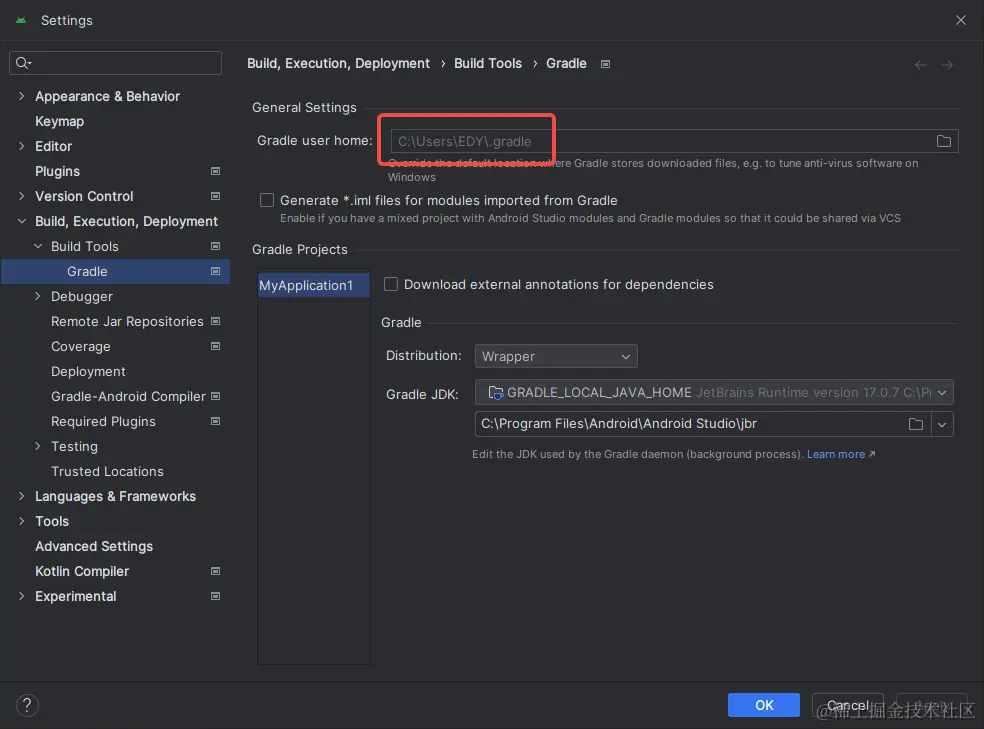The width and height of the screenshot is (984, 729).
Task: Open Remote Jar Repositories settings
Action: pyautogui.click(x=127, y=321)
